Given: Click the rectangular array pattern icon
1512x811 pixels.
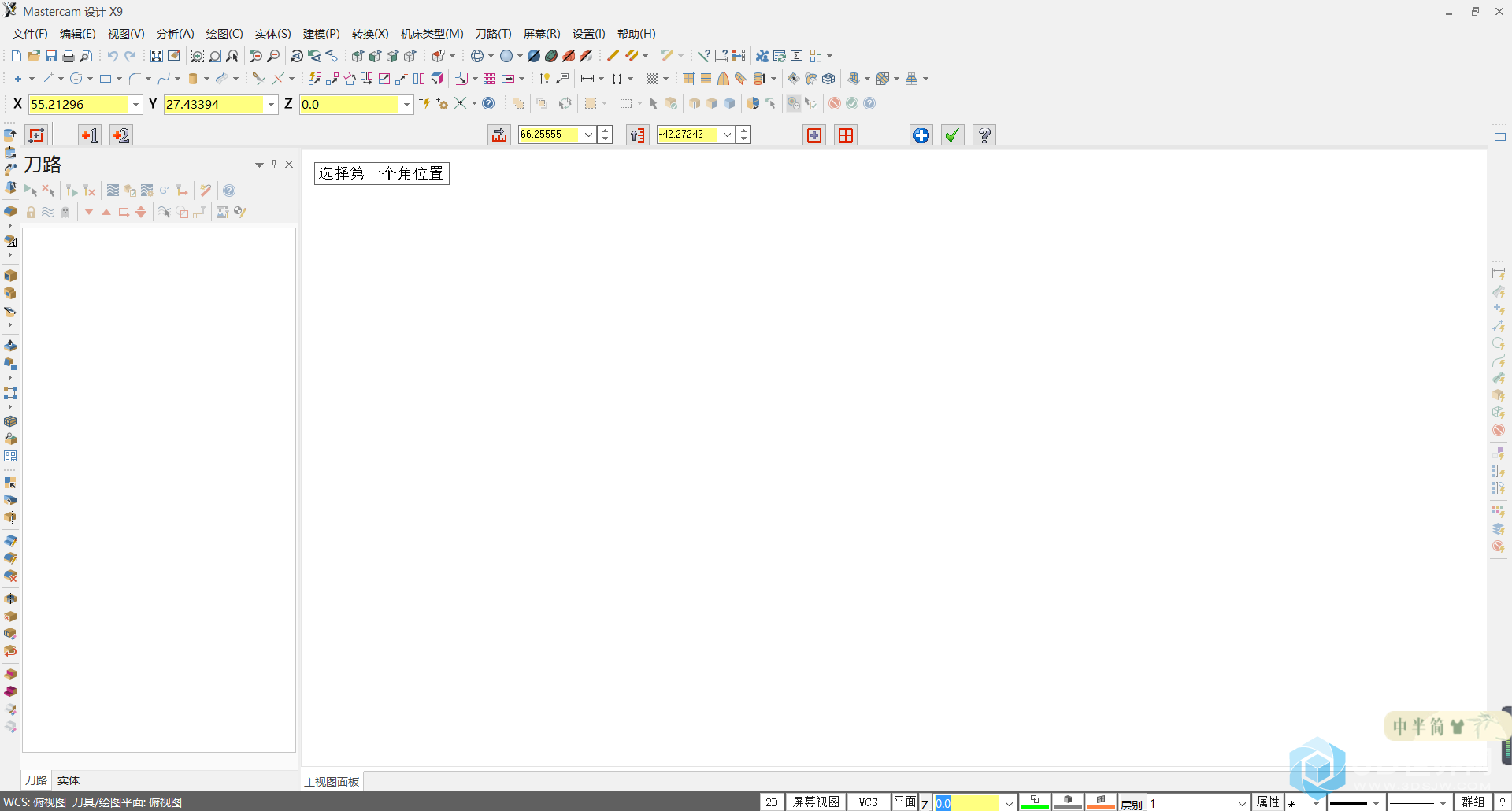Looking at the screenshot, I should pos(489,79).
